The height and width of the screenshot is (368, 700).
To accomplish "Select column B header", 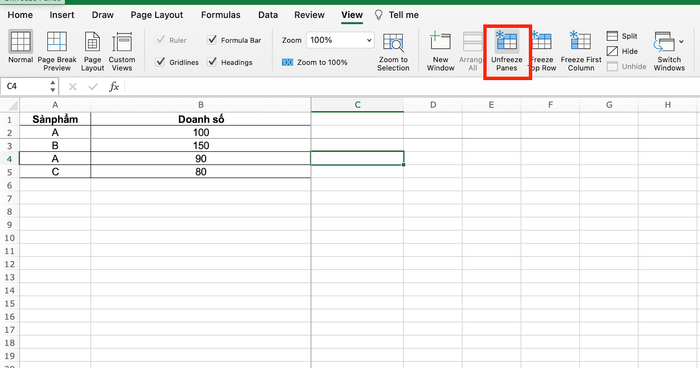I will click(x=201, y=105).
